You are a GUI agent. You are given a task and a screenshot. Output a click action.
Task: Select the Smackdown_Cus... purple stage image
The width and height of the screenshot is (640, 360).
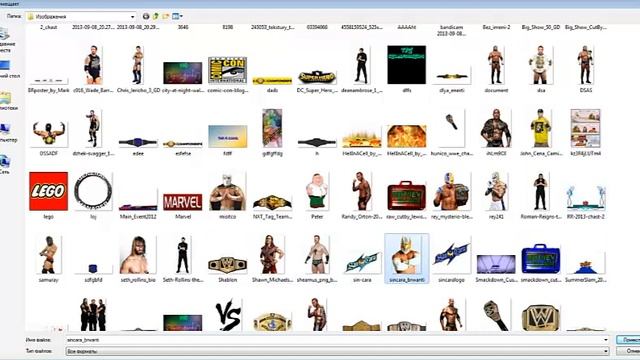[496, 264]
